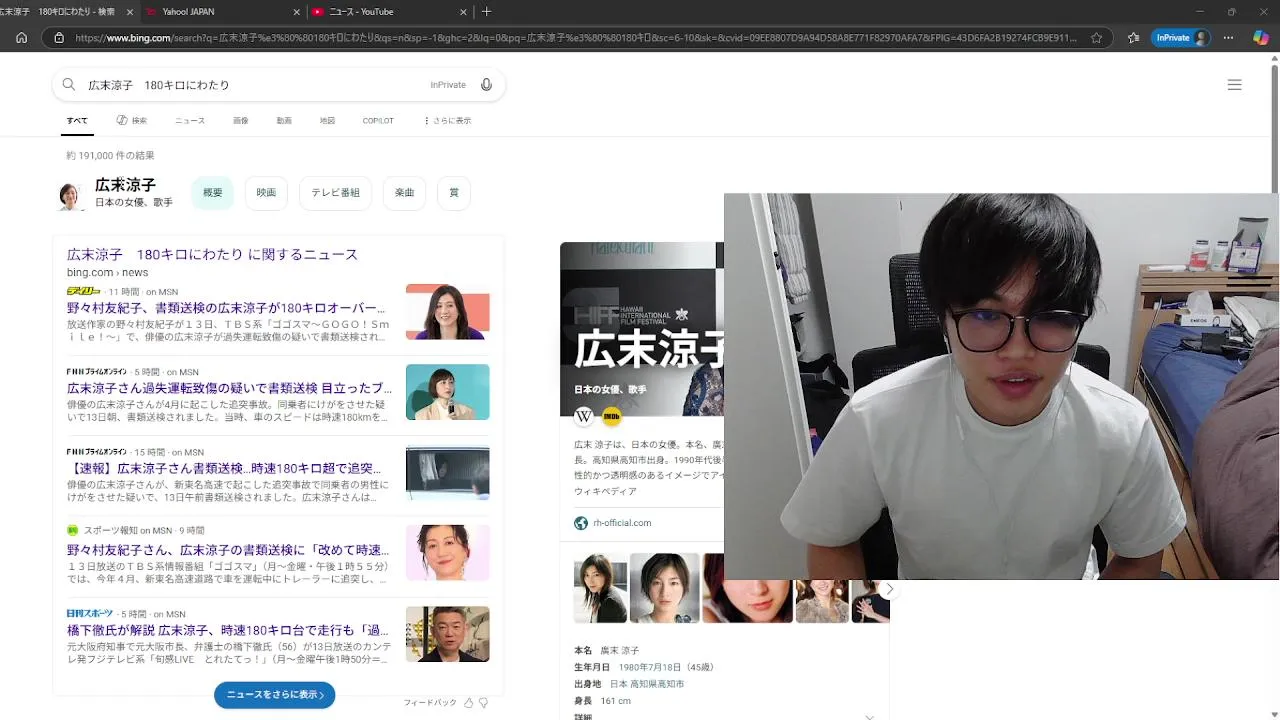Click the first photo in the image strip
Image resolution: width=1280 pixels, height=720 pixels.
pos(600,588)
